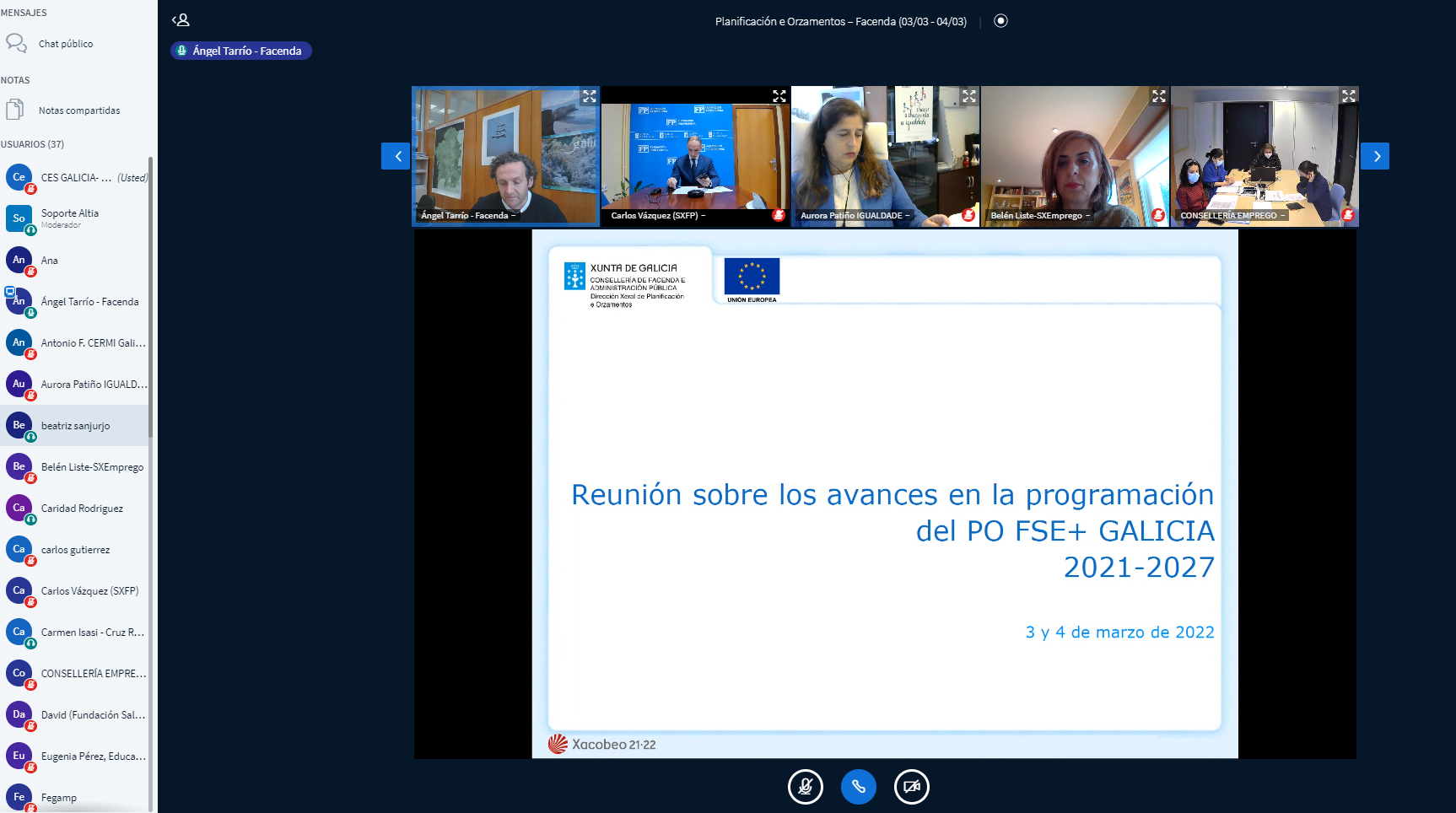This screenshot has height=813, width=1456.
Task: Toggle webcam sharing button
Action: click(x=911, y=787)
